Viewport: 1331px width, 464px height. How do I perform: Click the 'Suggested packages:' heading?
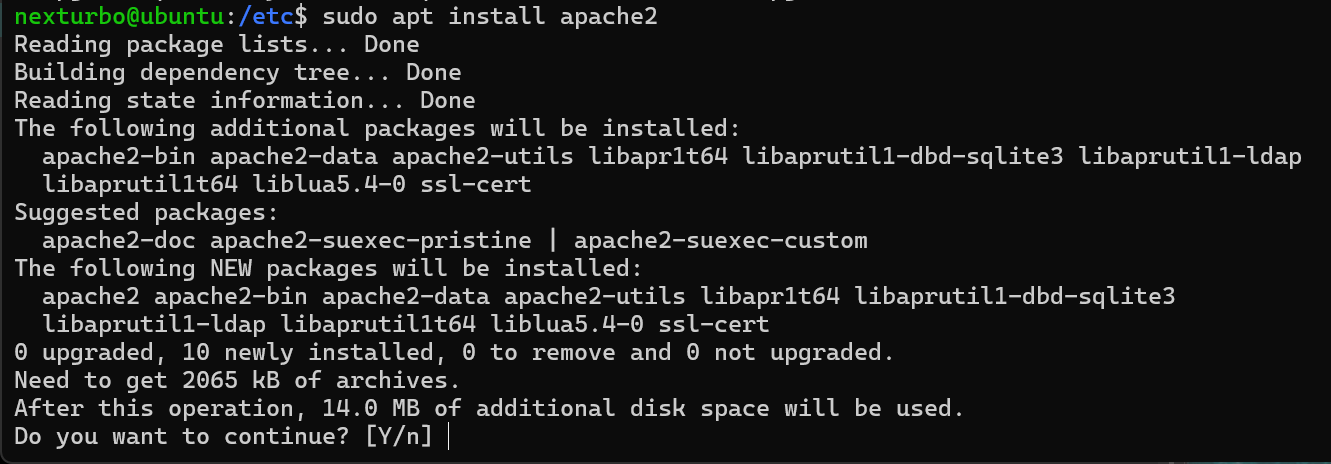pos(147,213)
